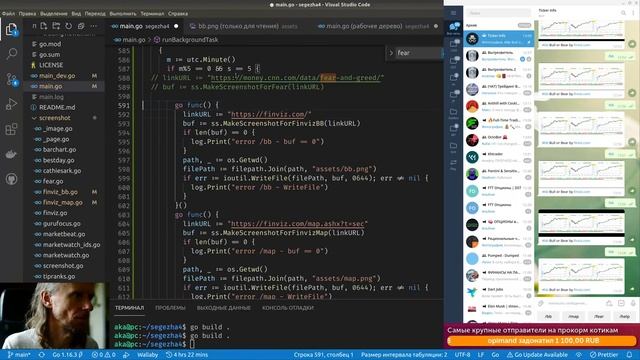Open the GitHub view in activity bar

11,179
